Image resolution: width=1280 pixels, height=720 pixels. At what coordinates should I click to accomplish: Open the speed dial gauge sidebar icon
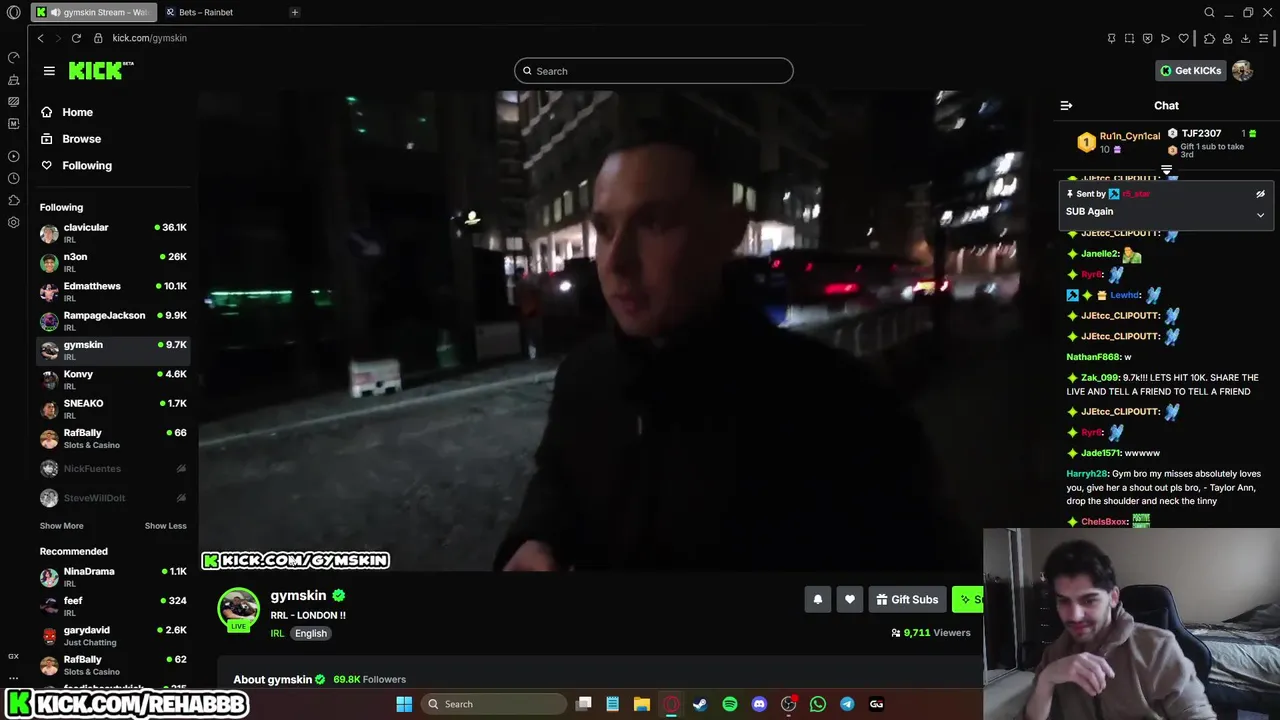click(13, 58)
